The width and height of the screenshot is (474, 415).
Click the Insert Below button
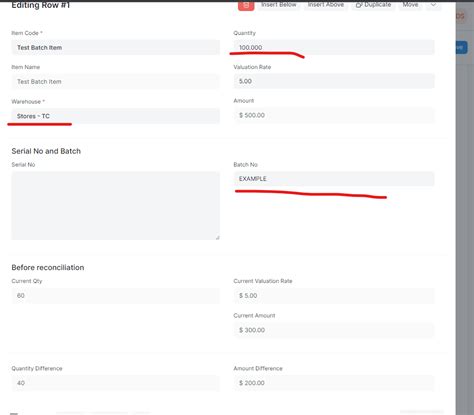279,5
